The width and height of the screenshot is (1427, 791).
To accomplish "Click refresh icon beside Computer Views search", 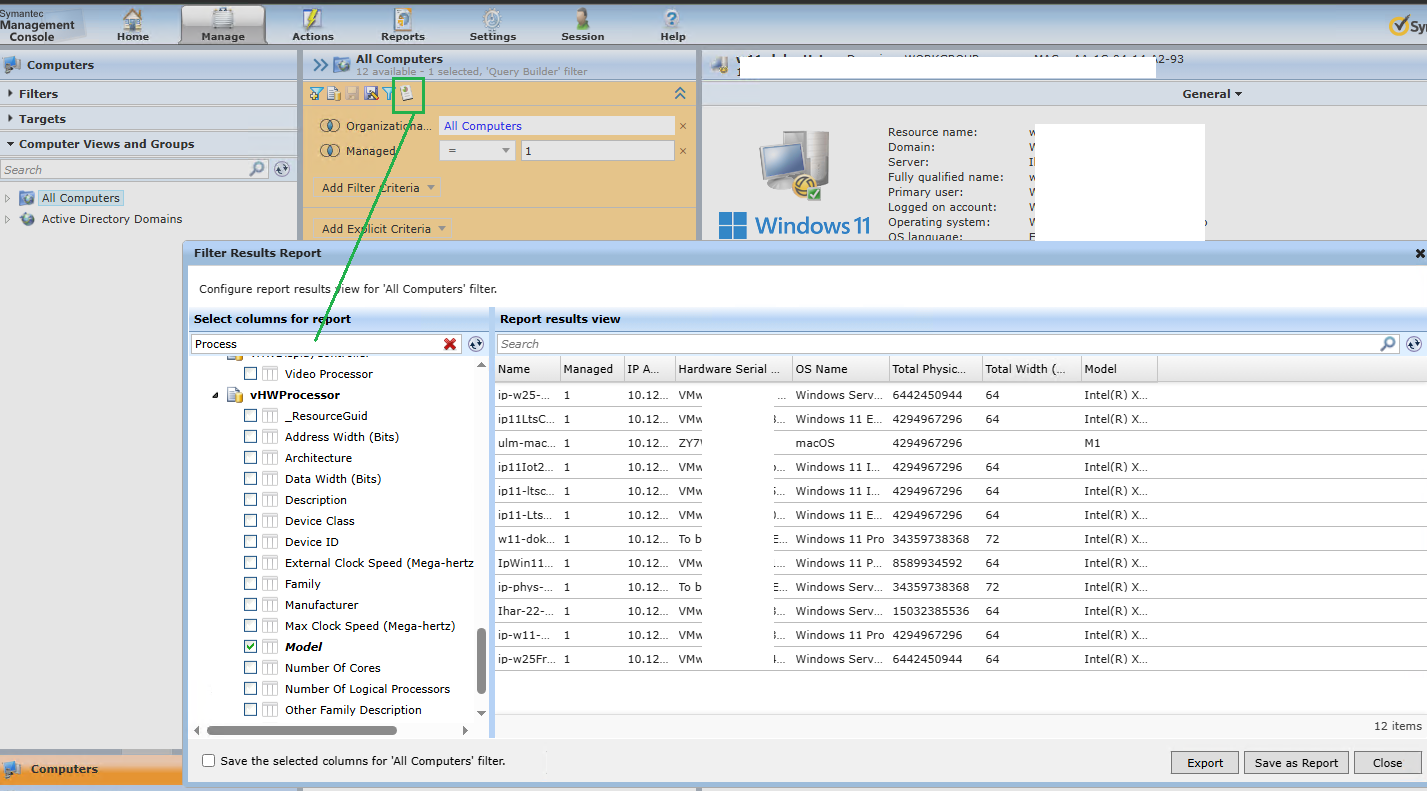I will tap(282, 169).
